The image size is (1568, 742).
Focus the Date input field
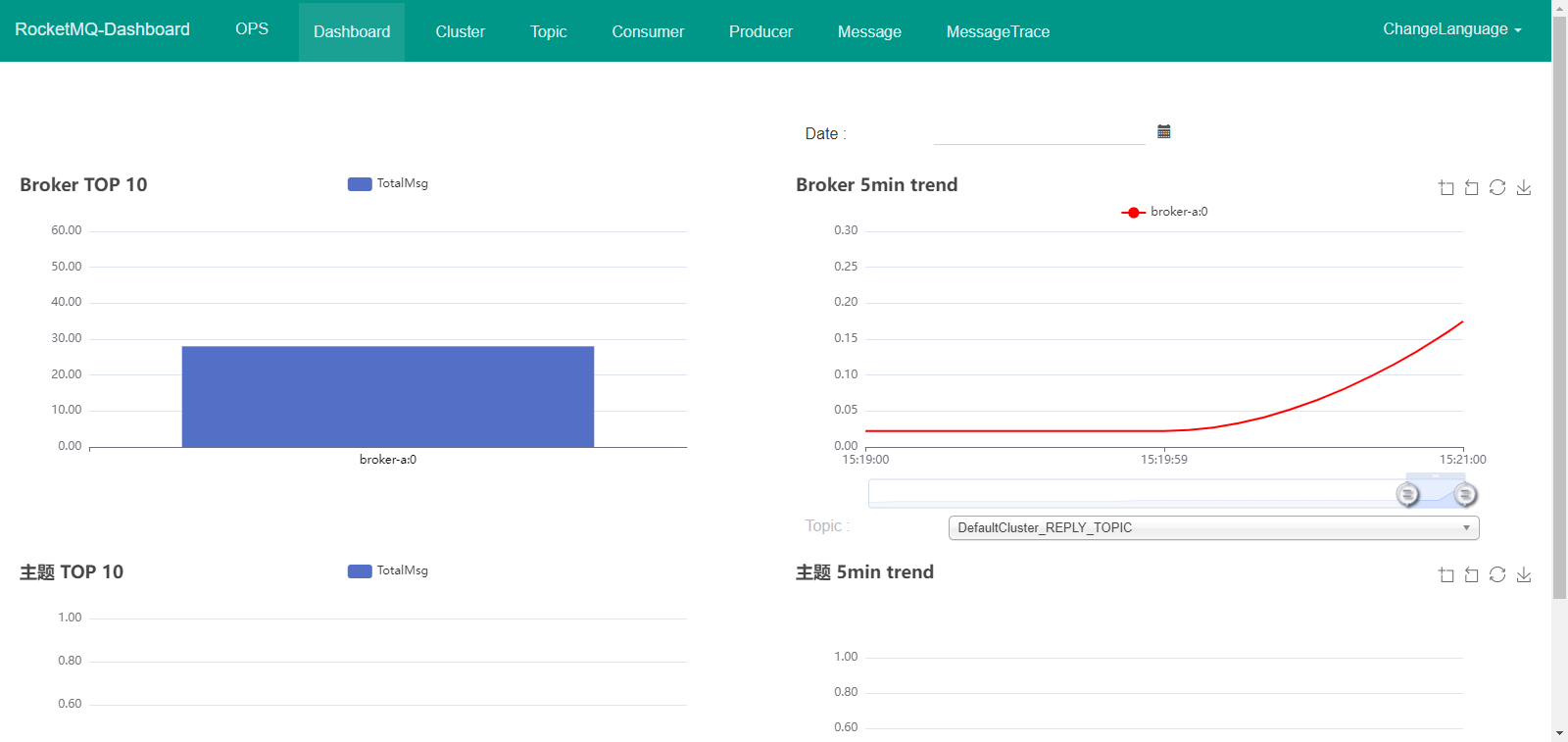(1039, 132)
